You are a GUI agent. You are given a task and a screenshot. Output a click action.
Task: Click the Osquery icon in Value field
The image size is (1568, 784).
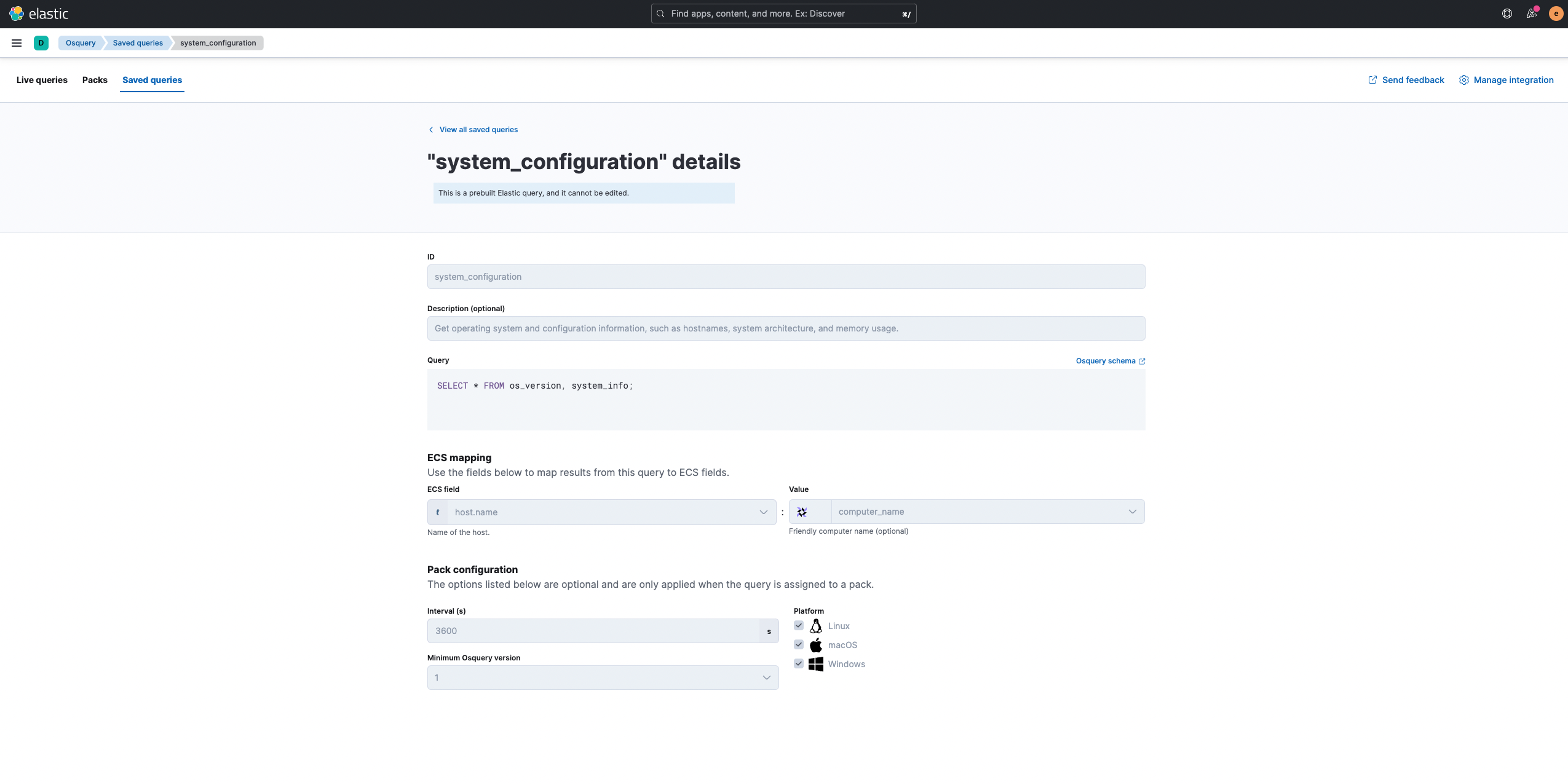802,512
